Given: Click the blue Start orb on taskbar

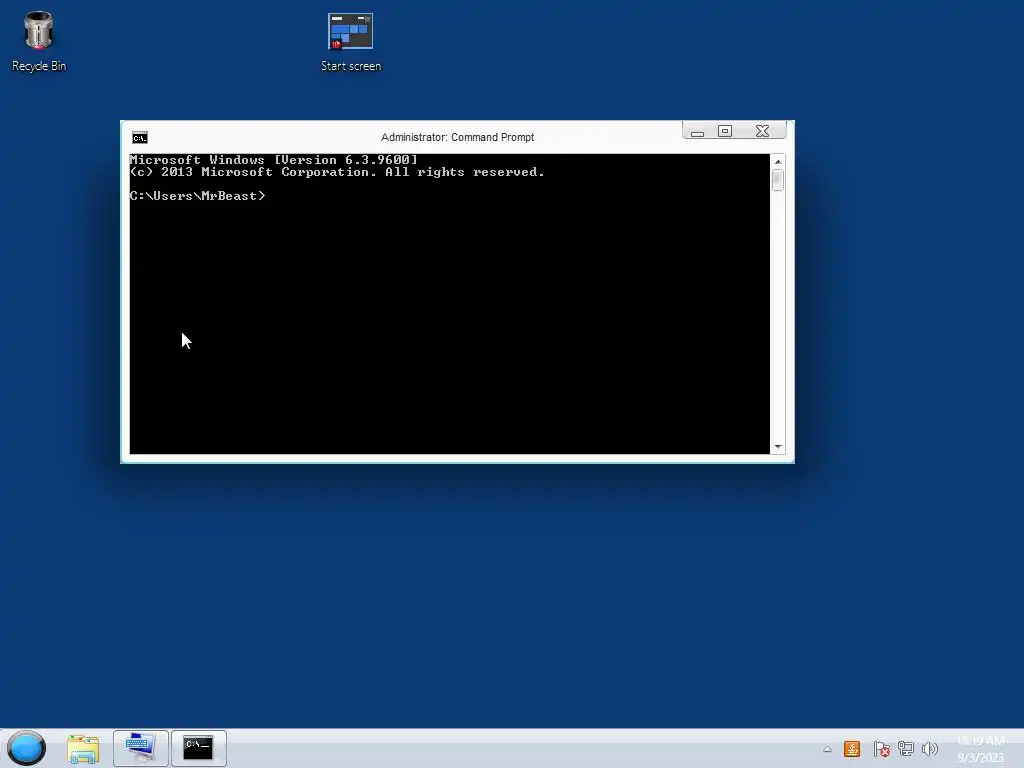Looking at the screenshot, I should tap(27, 748).
